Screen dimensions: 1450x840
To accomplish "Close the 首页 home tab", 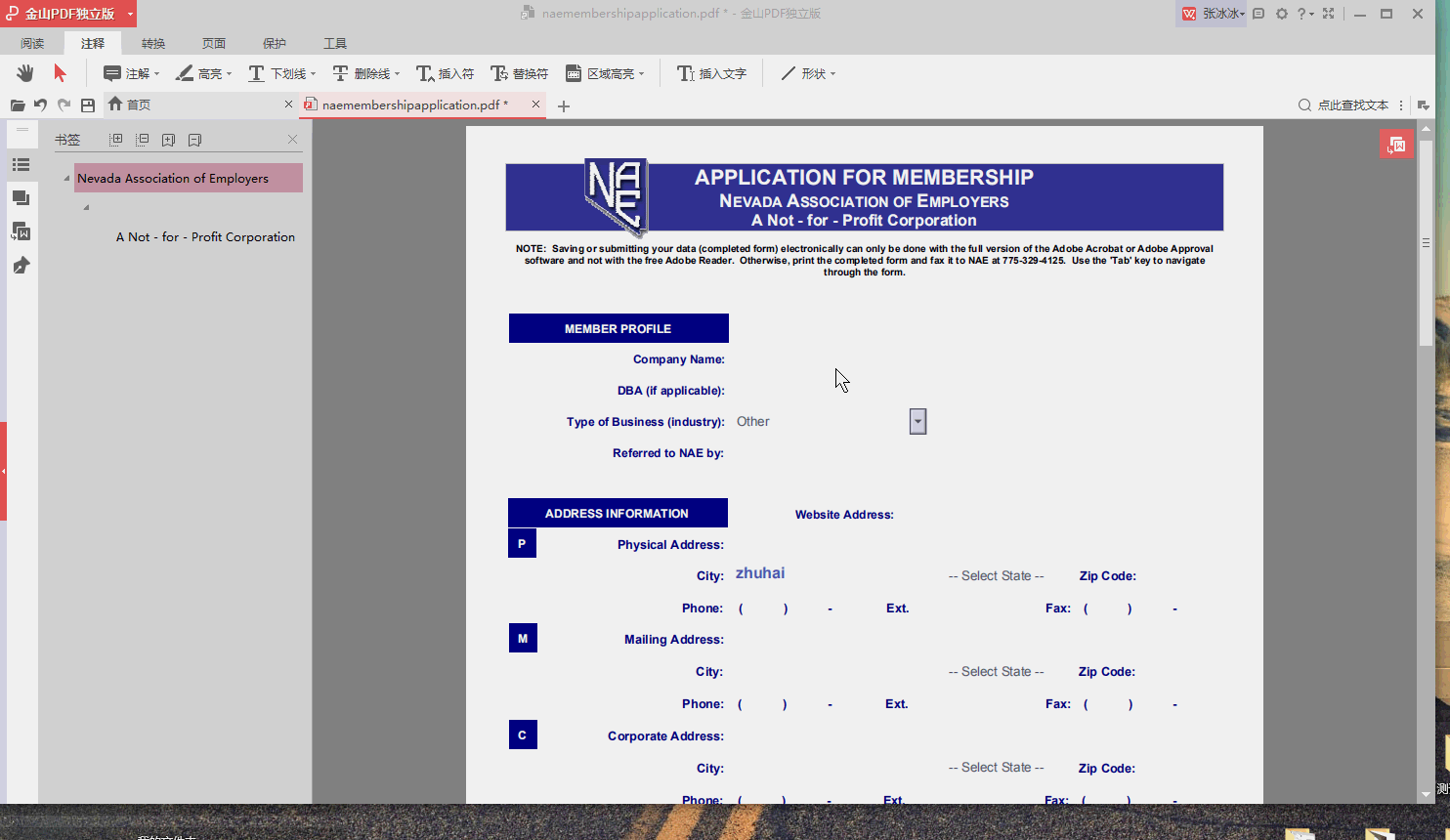I will 288,104.
